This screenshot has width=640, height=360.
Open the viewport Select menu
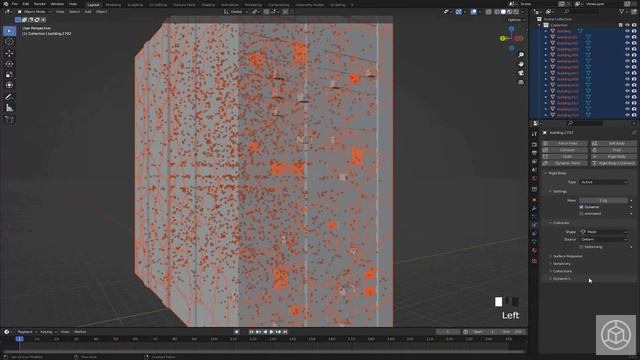[74, 12]
